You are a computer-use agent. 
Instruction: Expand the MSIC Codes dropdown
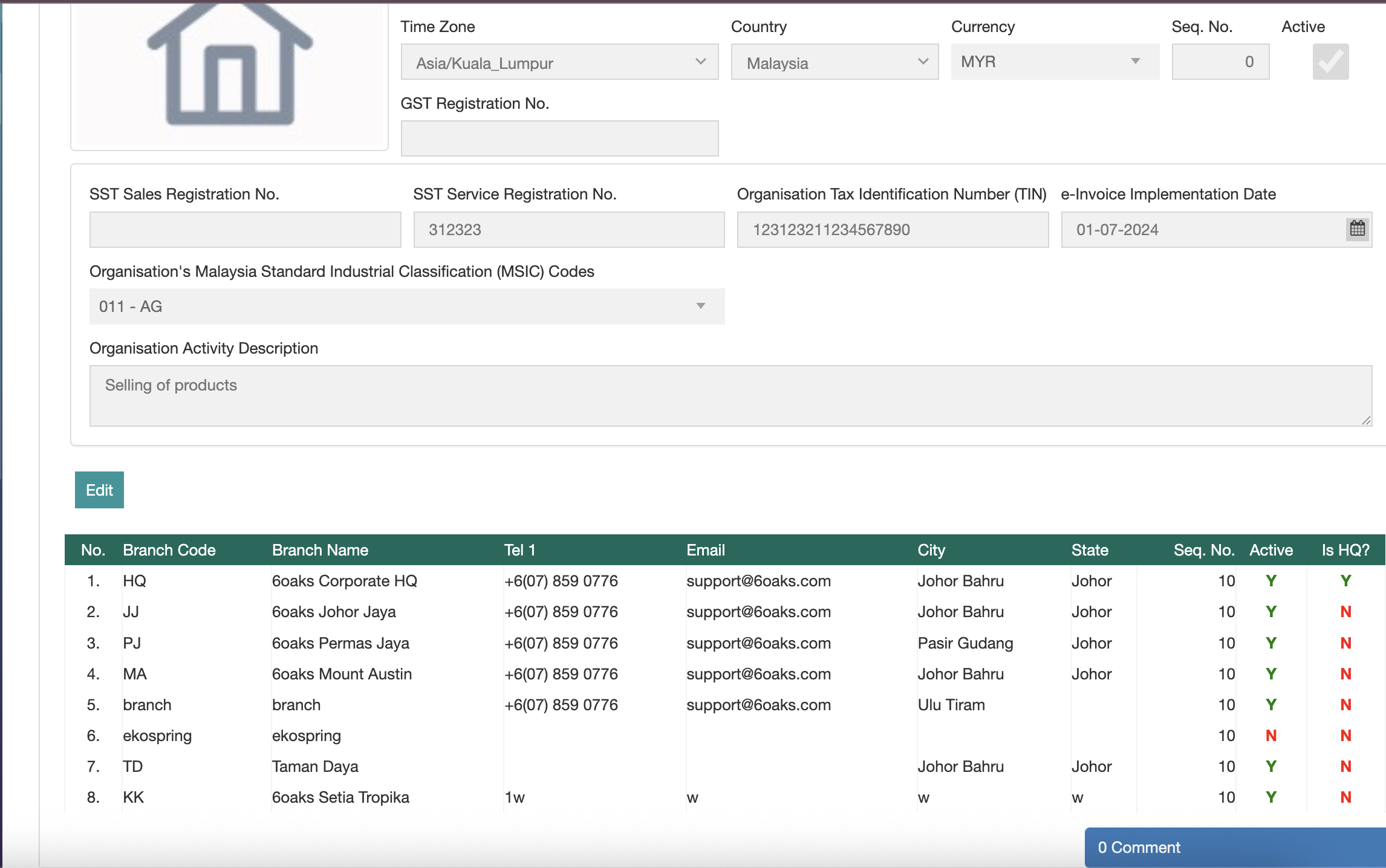[x=407, y=306]
